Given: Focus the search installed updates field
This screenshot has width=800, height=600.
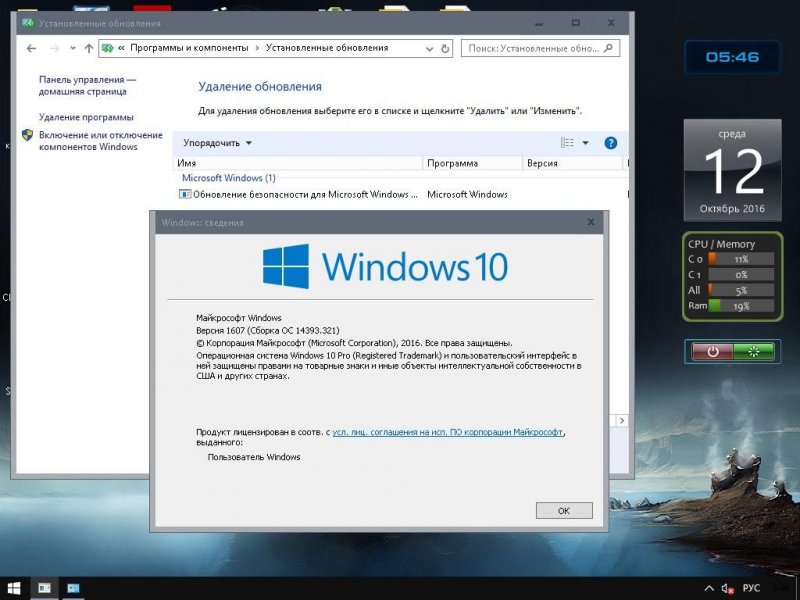Looking at the screenshot, I should pyautogui.click(x=534, y=48).
